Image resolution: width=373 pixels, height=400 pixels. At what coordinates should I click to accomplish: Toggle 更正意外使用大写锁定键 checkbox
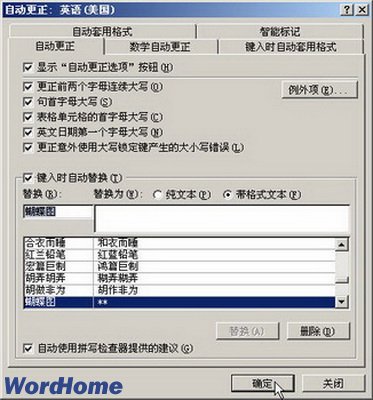coord(27,147)
